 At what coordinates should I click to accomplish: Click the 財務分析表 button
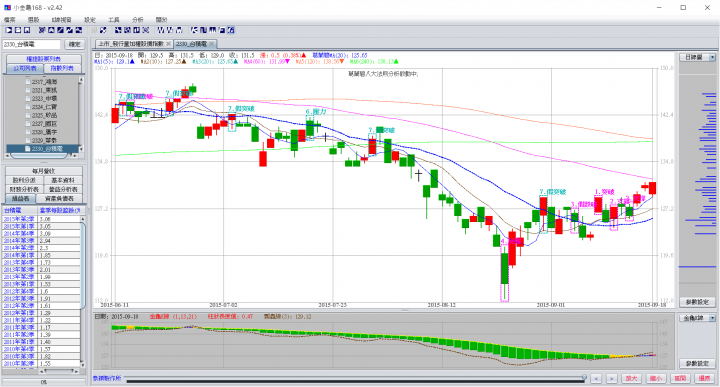24,189
